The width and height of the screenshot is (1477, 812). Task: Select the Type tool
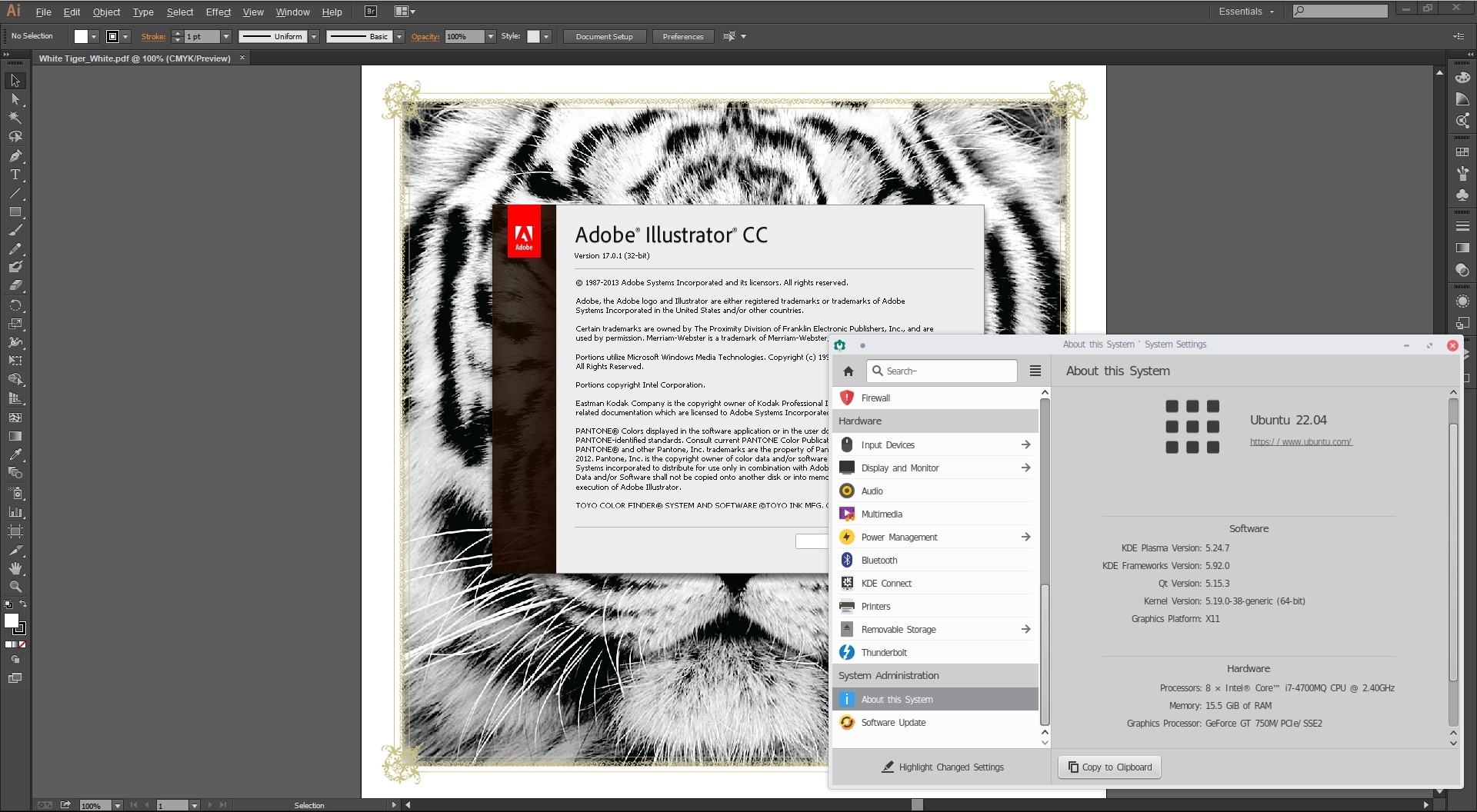[x=15, y=175]
